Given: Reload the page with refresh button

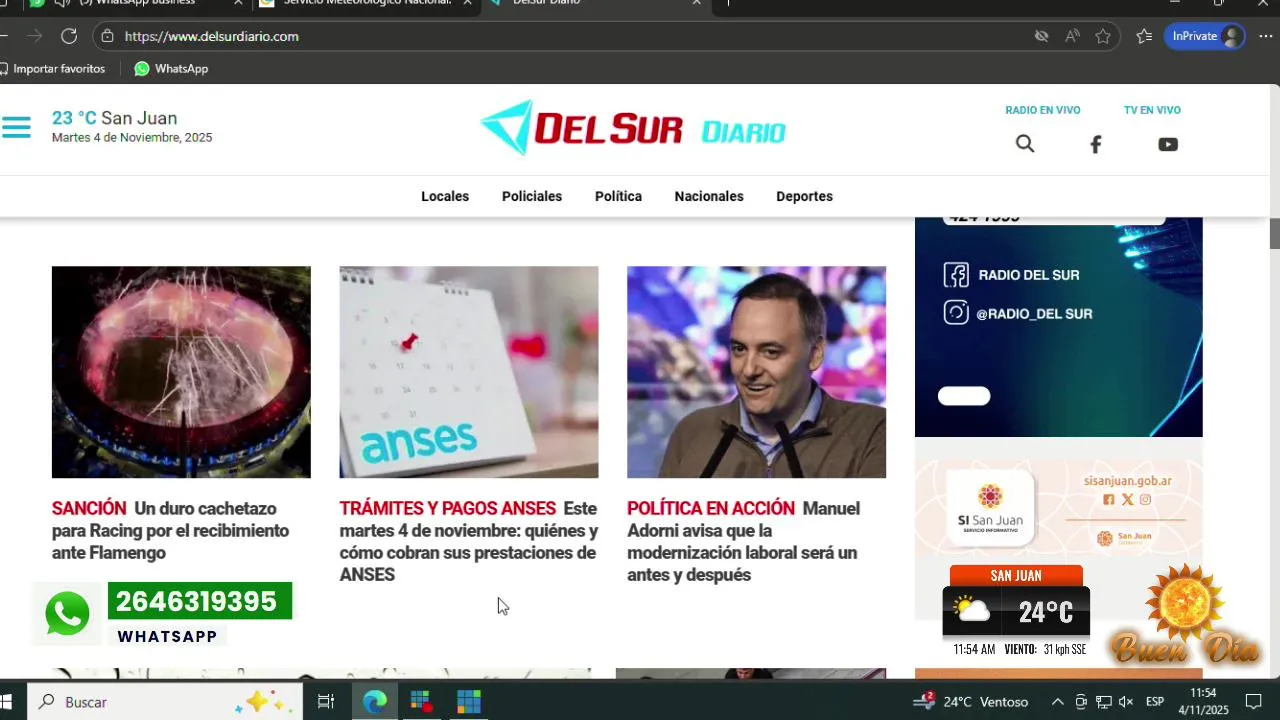Looking at the screenshot, I should coord(69,36).
